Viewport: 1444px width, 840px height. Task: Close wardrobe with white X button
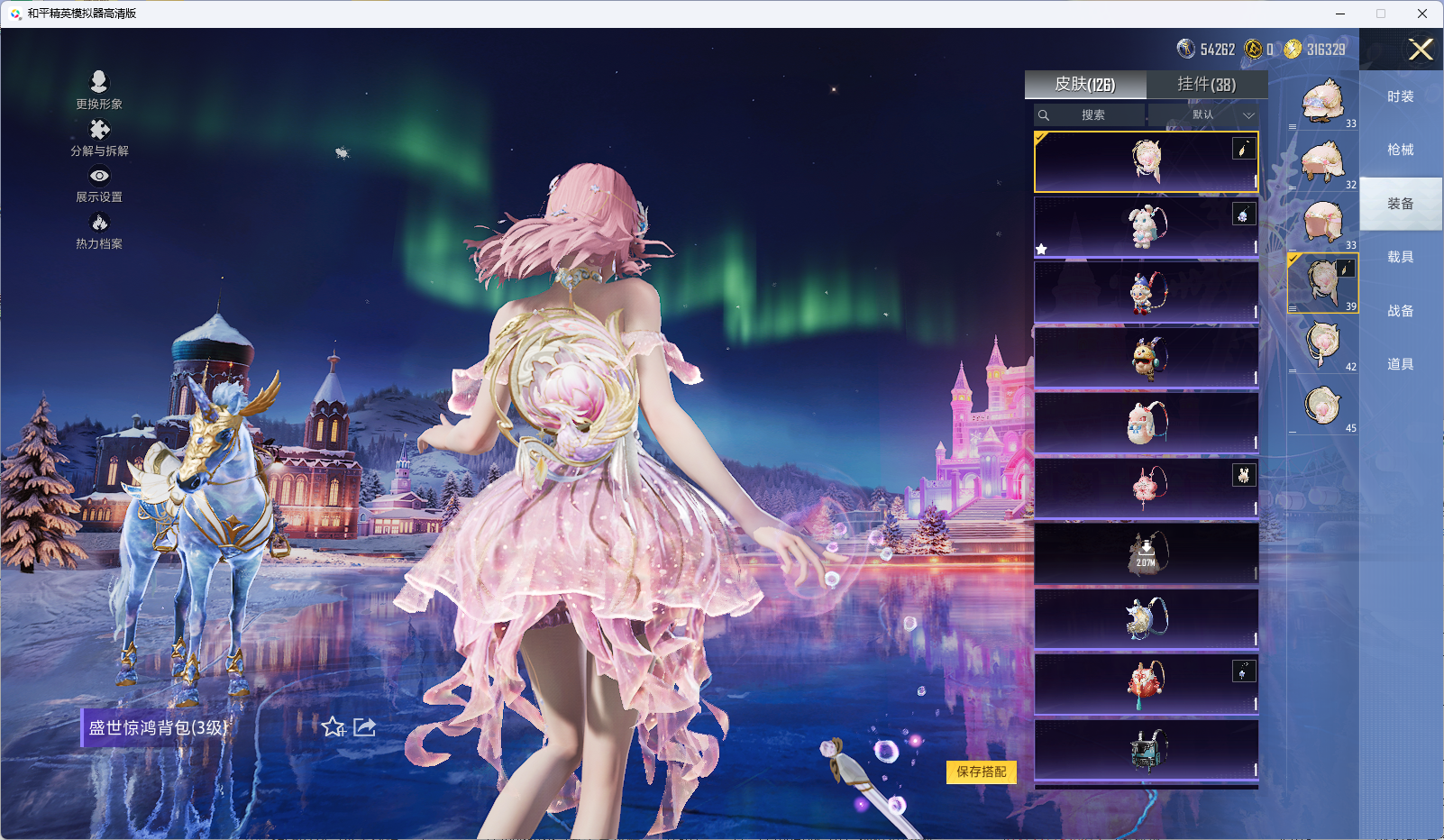(x=1421, y=50)
